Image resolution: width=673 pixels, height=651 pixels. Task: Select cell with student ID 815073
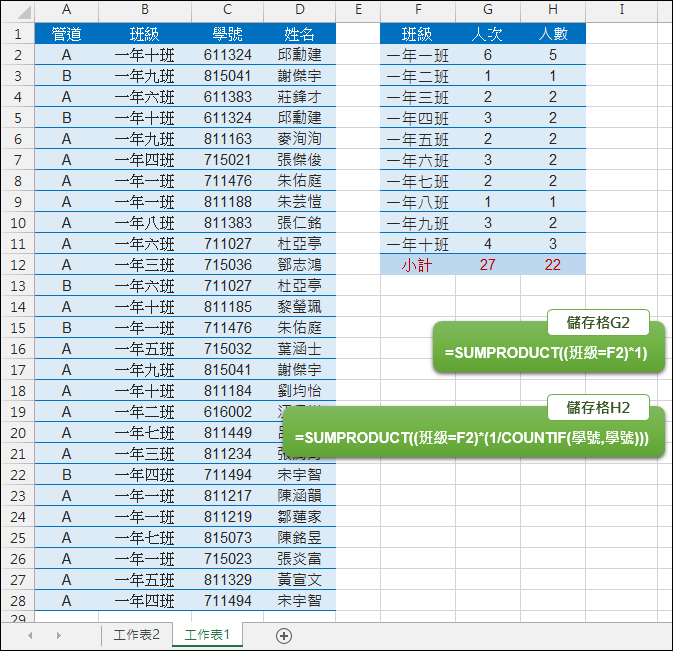pos(227,538)
